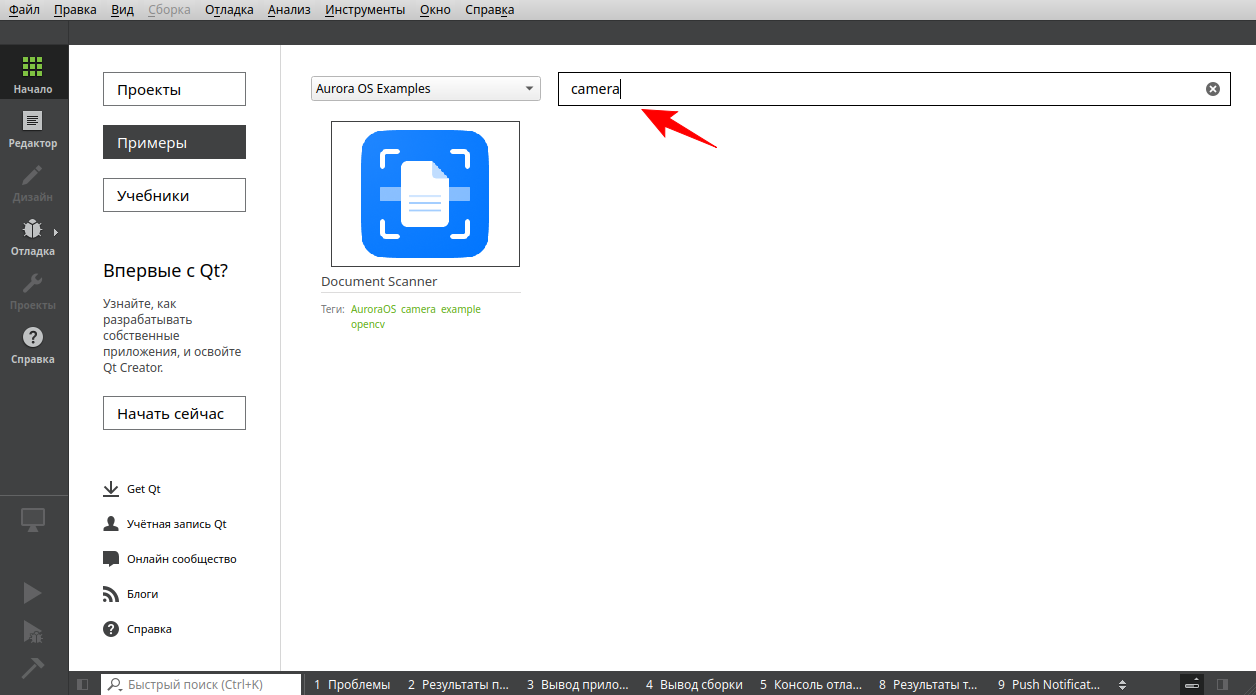Screen dimensions: 1256x695
Task: Toggle the right sidebar visibility
Action: click(1222, 685)
